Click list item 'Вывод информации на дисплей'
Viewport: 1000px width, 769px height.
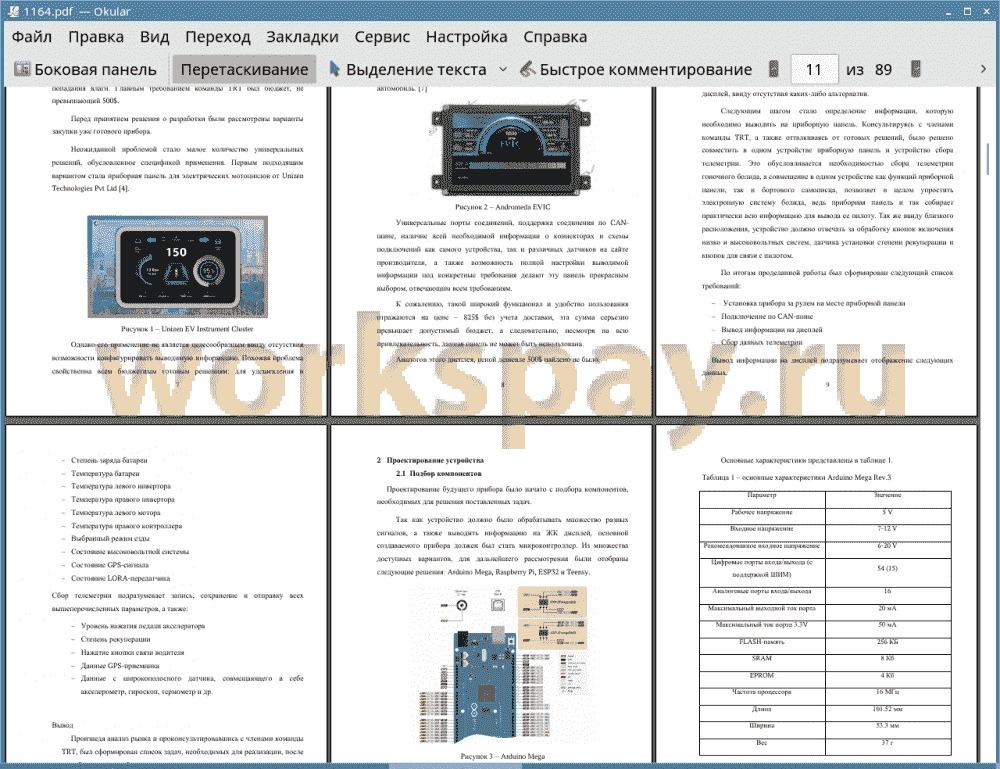772,330
